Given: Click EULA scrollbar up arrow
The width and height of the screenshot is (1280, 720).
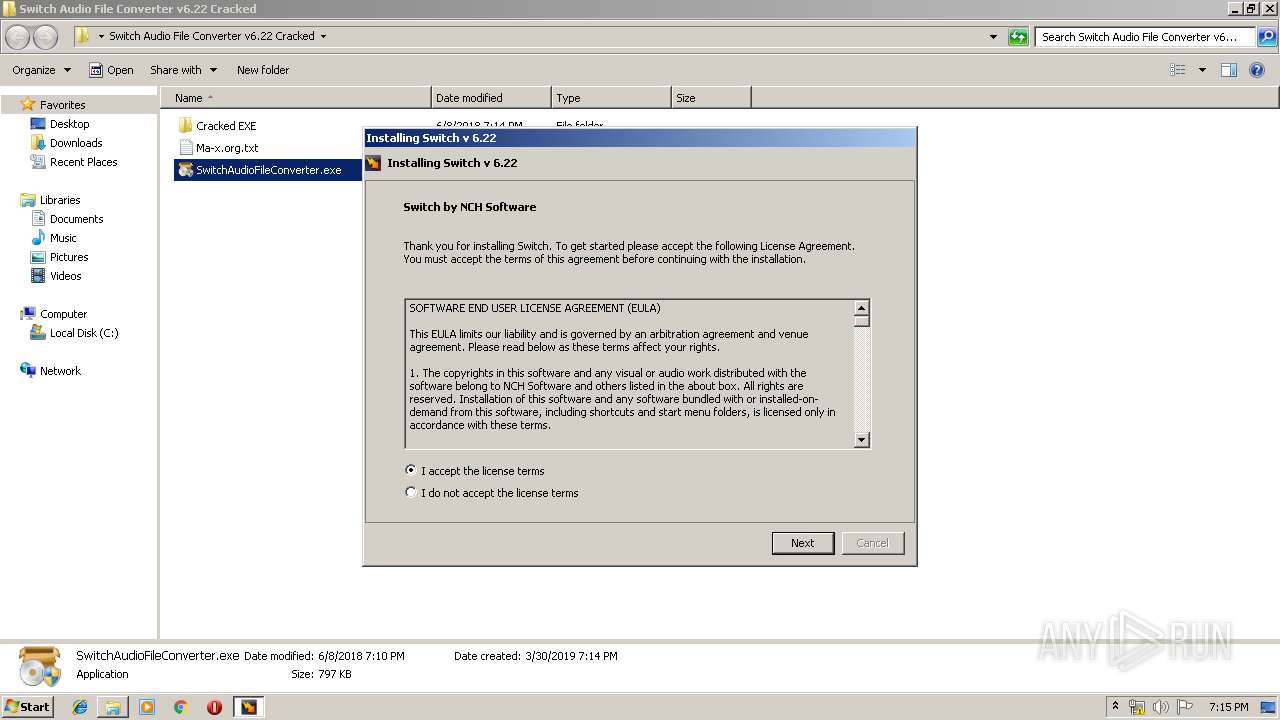Looking at the screenshot, I should [x=862, y=307].
